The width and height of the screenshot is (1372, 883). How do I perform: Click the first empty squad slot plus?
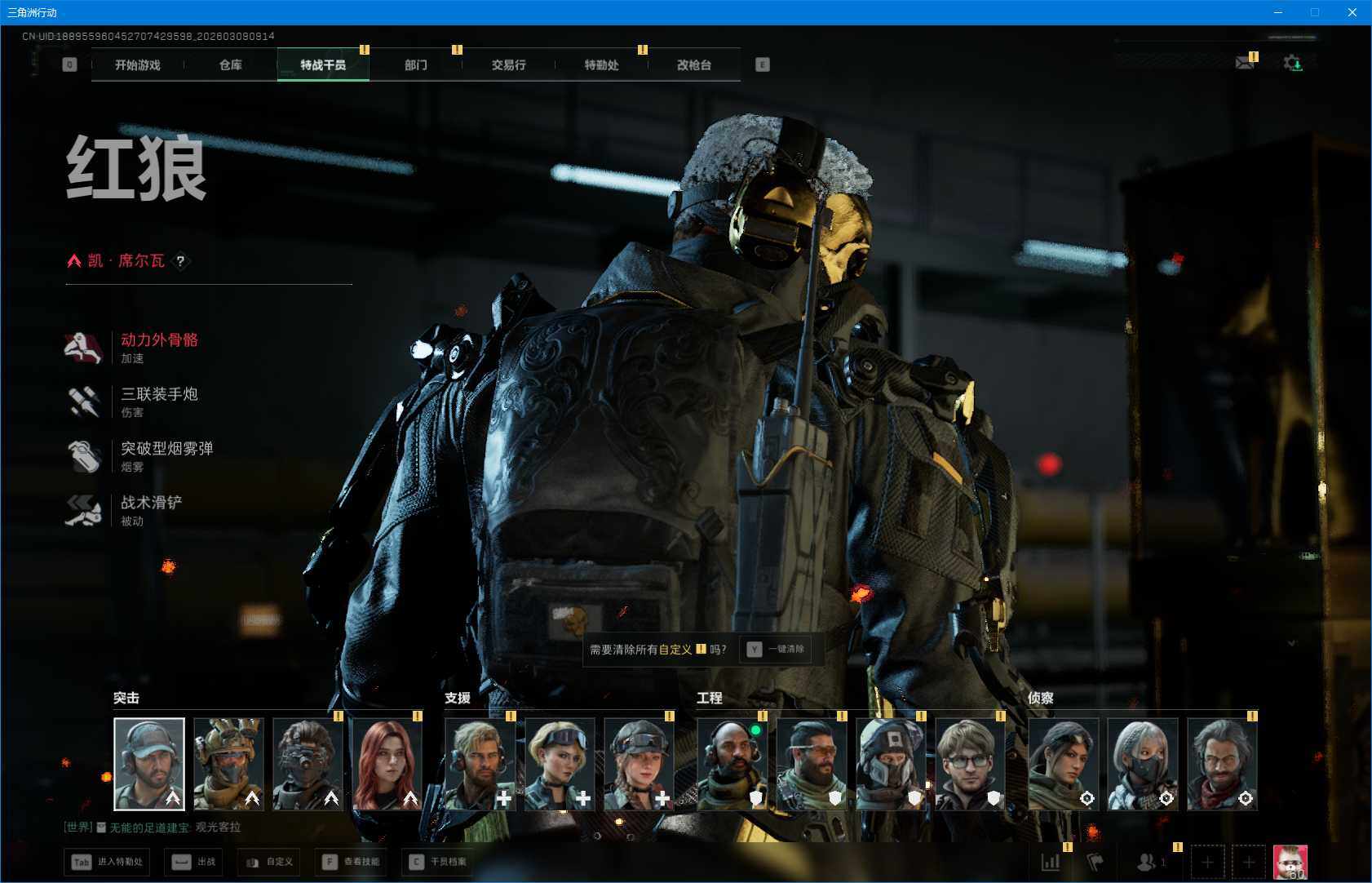(1207, 862)
